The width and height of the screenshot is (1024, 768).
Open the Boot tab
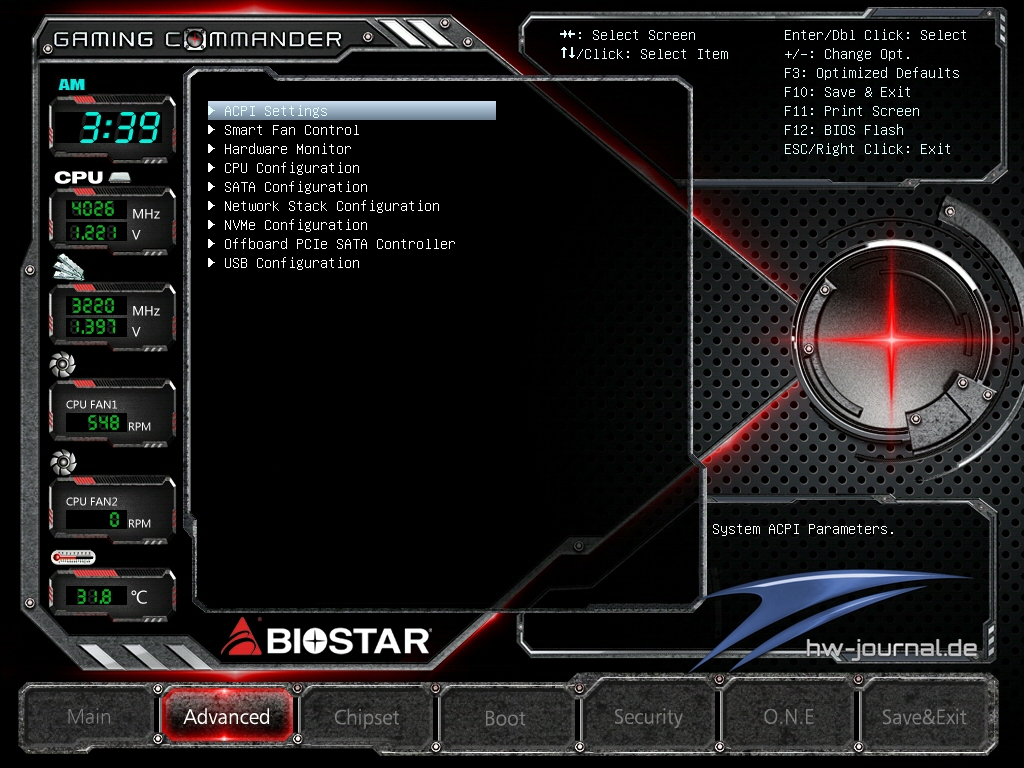[505, 718]
